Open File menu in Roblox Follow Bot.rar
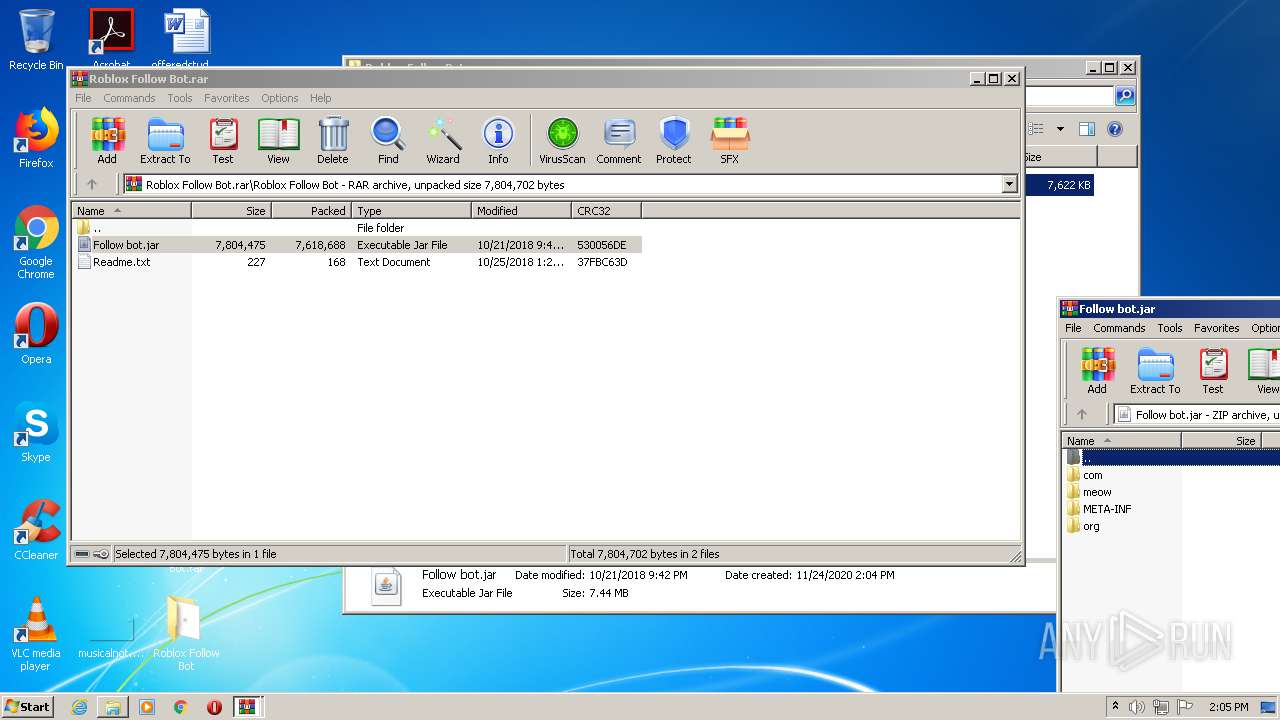 click(x=83, y=98)
